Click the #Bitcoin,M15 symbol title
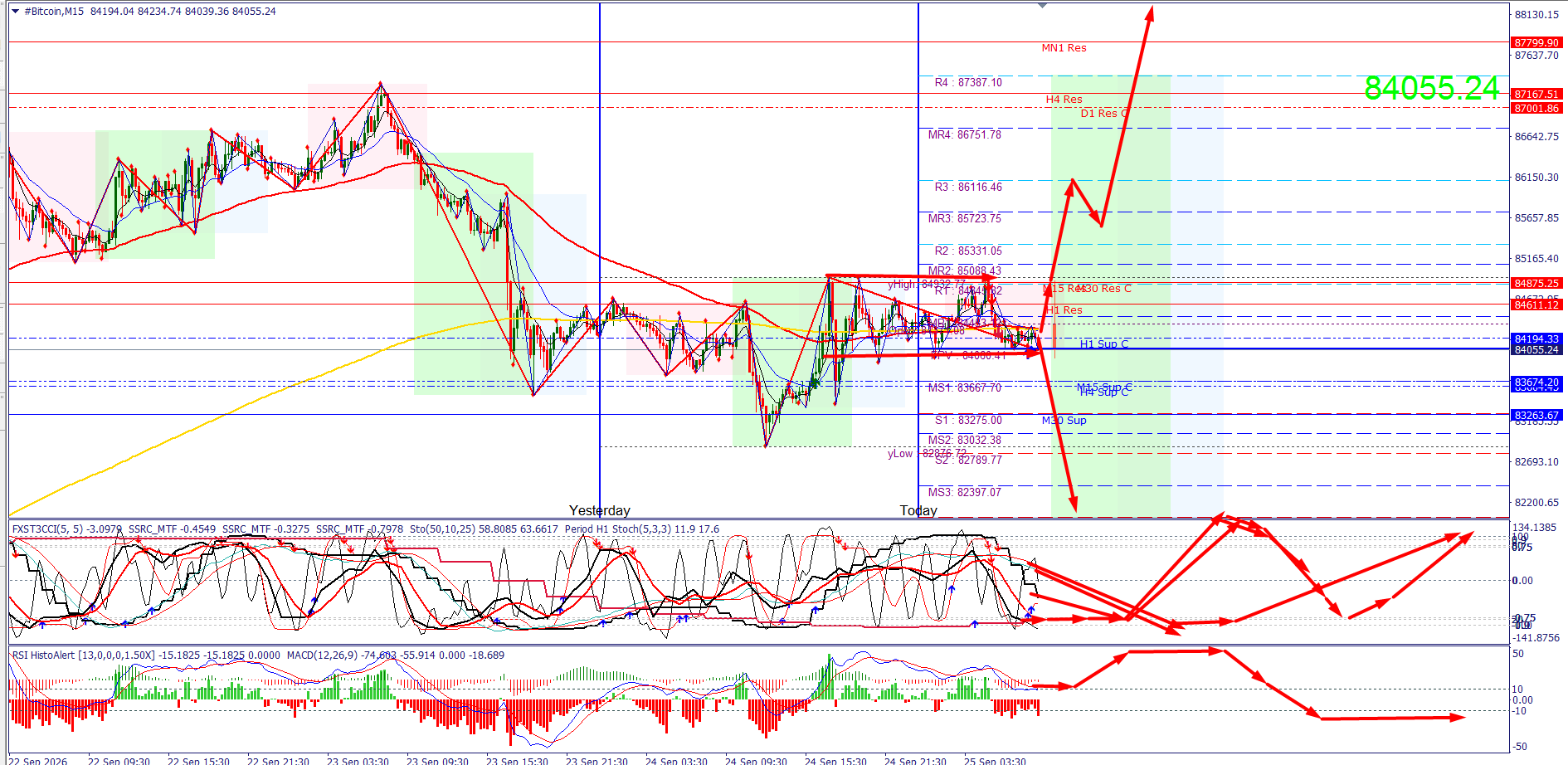1568x765 pixels. 55,12
